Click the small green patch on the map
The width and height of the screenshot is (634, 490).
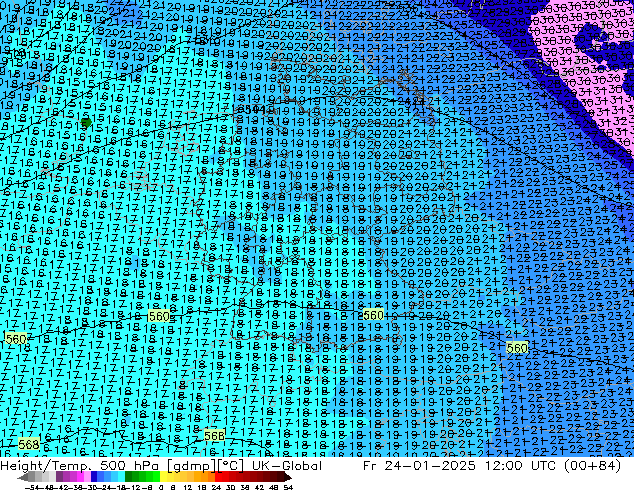point(86,122)
